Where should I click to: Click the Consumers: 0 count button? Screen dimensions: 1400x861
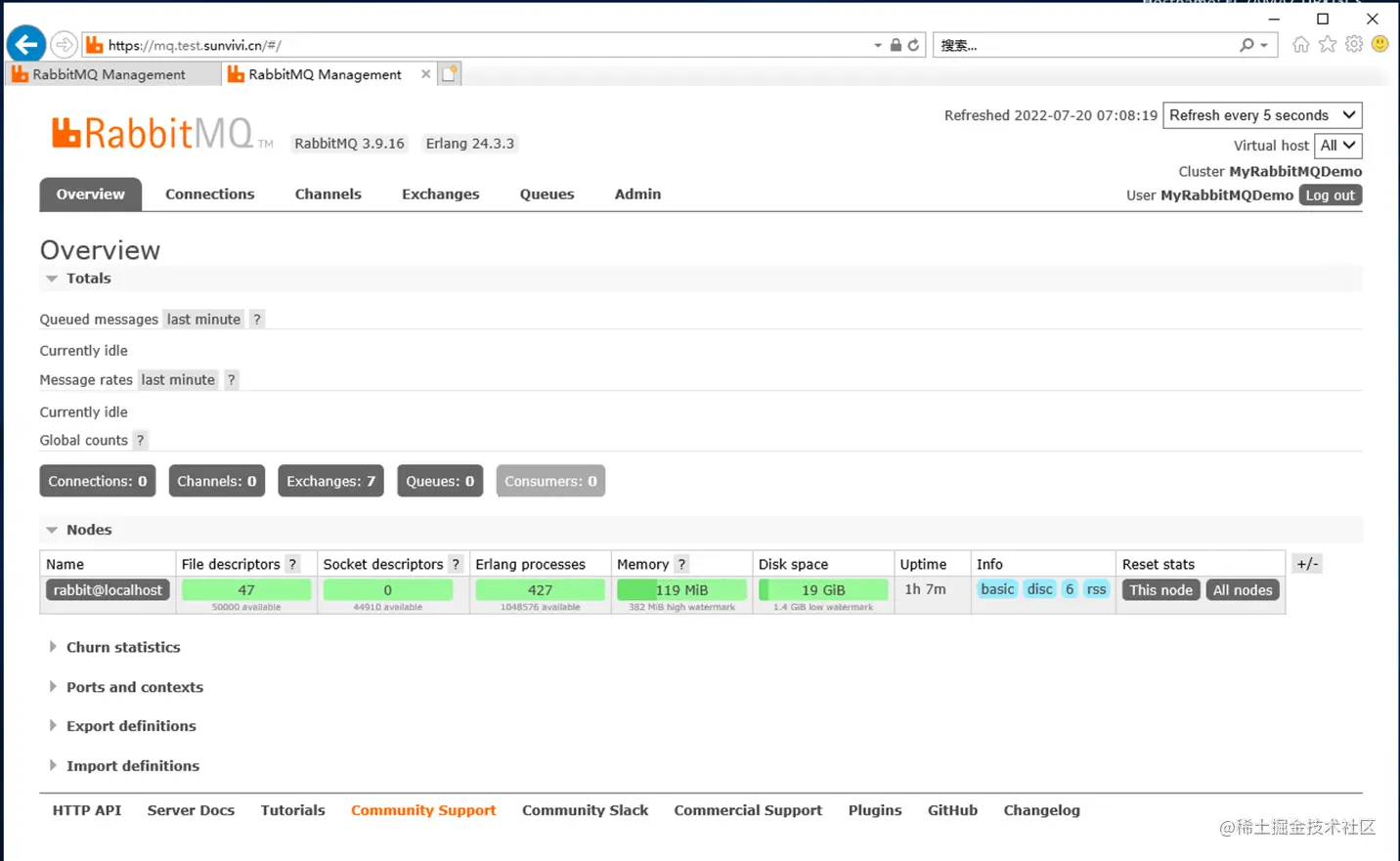[x=550, y=481]
